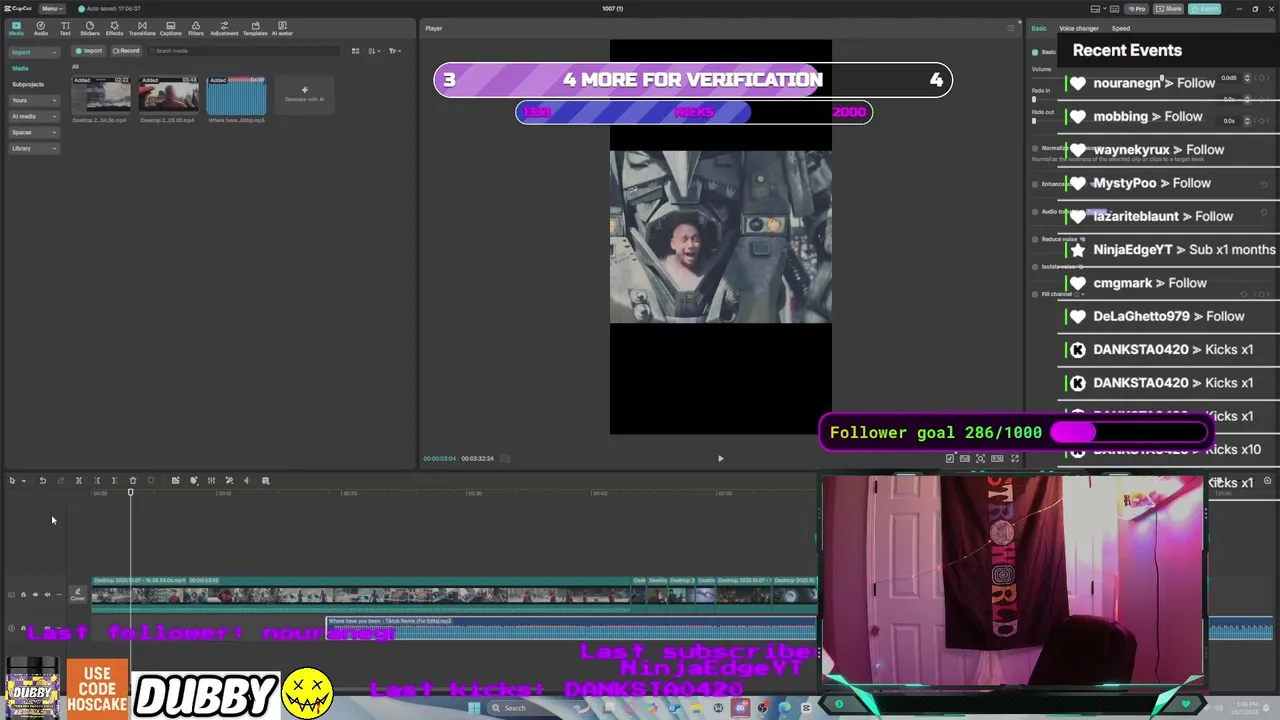Open the Effects panel icon
This screenshot has height=720, width=1280.
pos(114,28)
